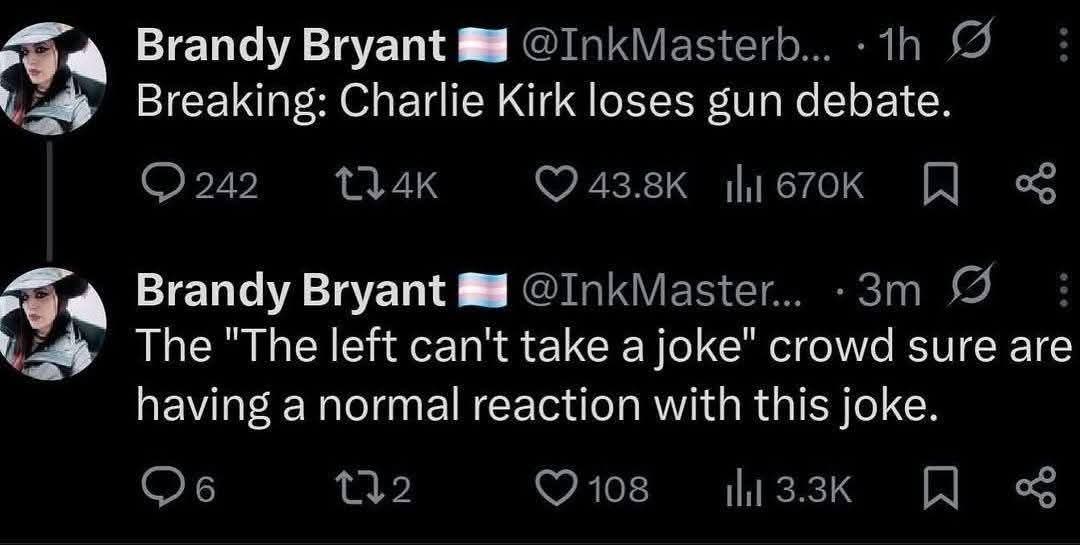Retweet the second tweet with 2 reposts
The image size is (1080, 545).
tap(358, 489)
